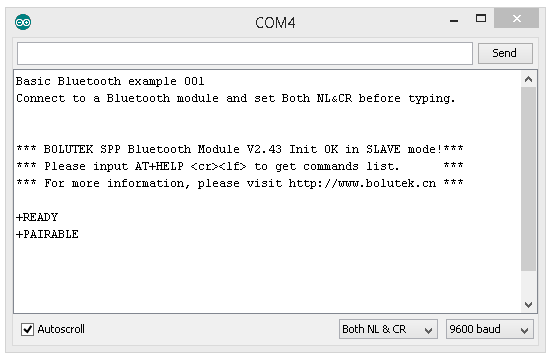
Task: Click the +PAIRABLE output line
Action: (x=47, y=234)
